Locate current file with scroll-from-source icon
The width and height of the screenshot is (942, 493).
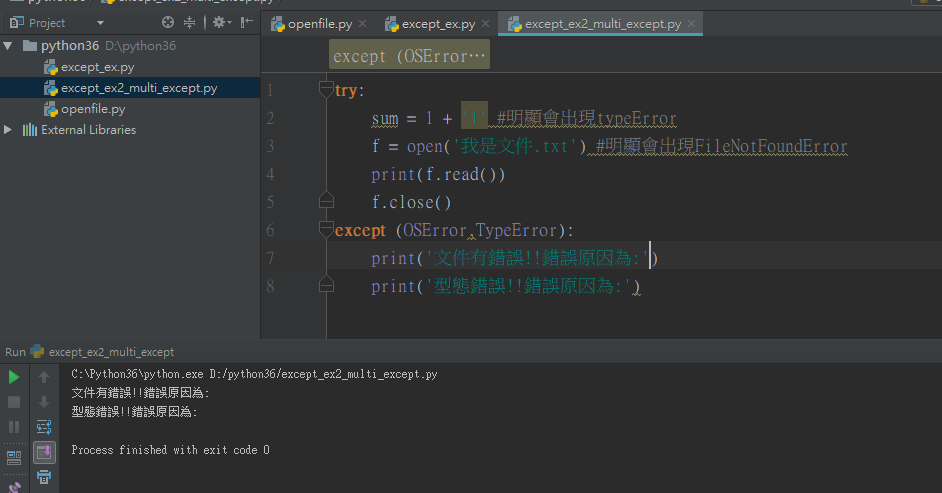[168, 23]
